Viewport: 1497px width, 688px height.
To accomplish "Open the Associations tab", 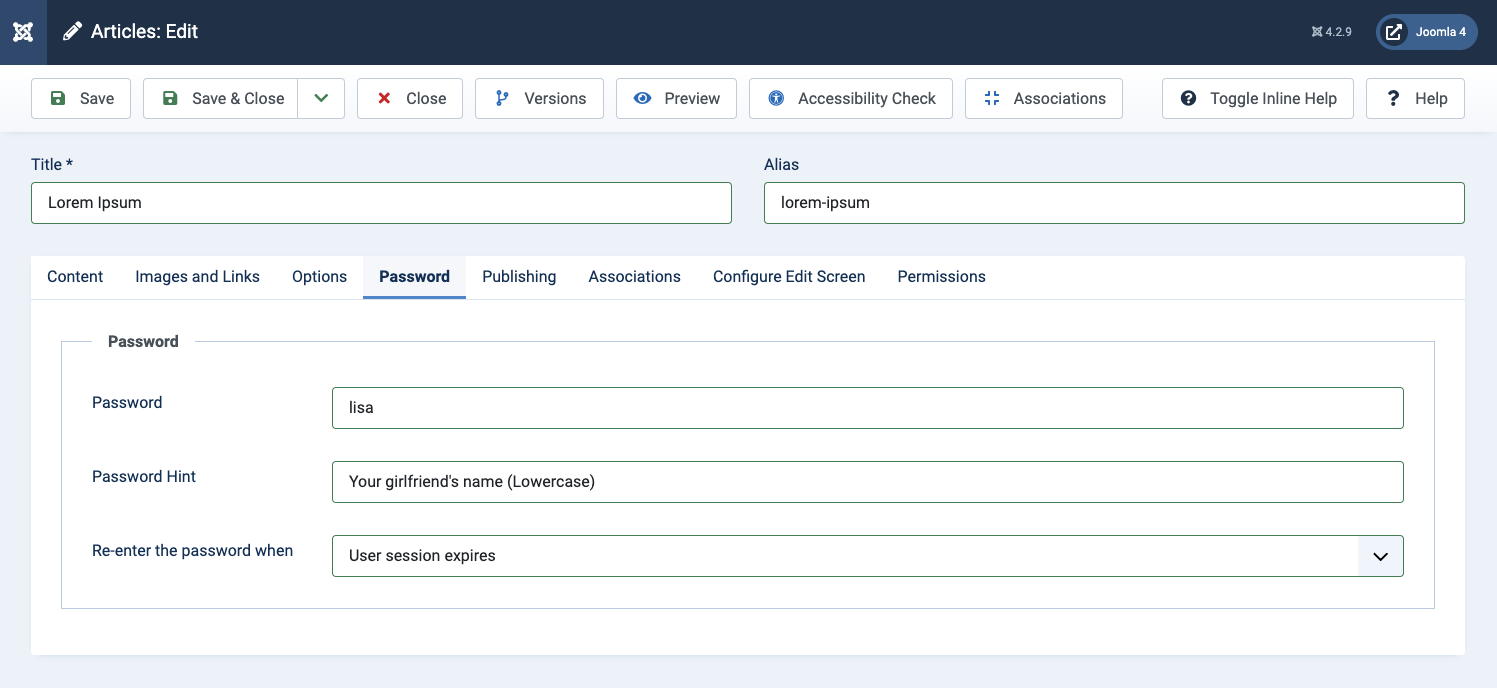I will point(634,277).
